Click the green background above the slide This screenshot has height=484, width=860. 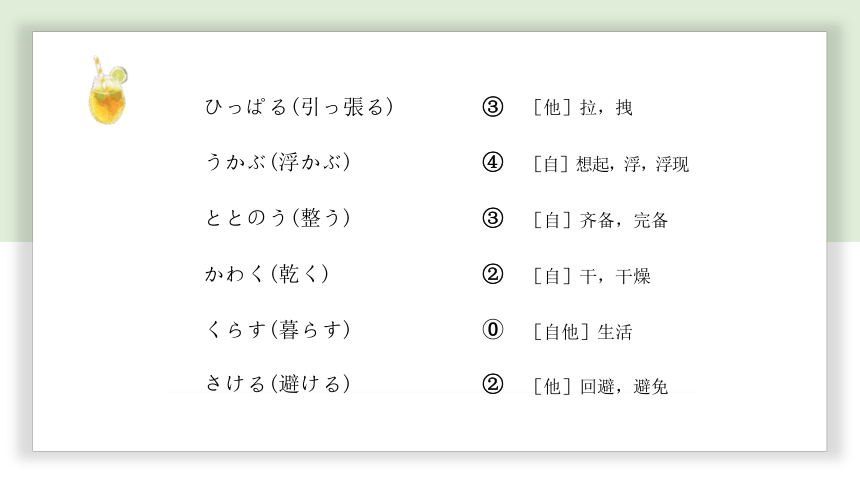click(x=430, y=14)
